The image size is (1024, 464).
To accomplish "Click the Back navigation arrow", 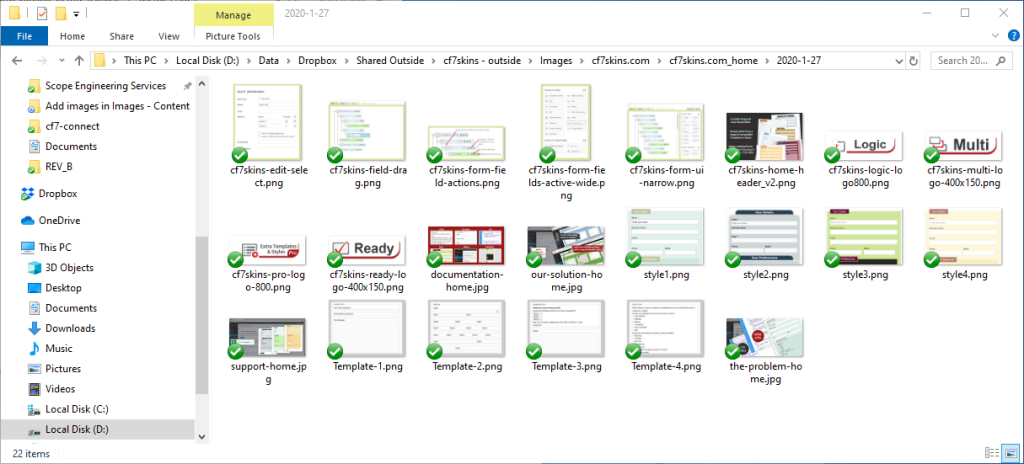I will point(16,61).
